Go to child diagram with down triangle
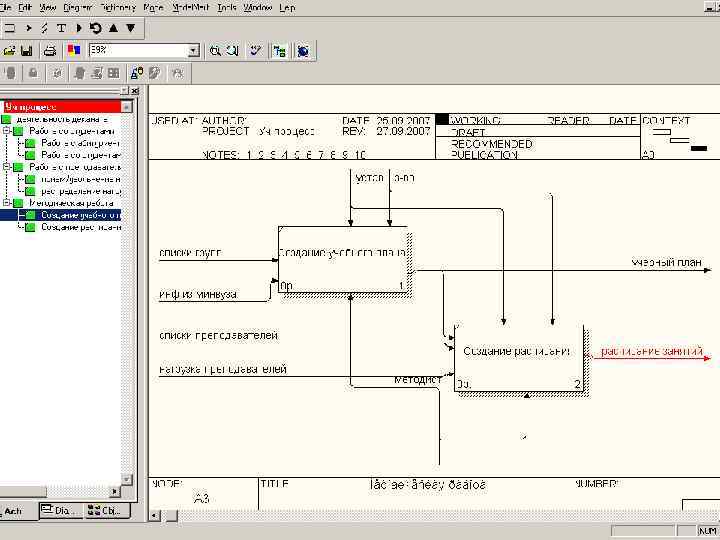The image size is (720, 540). (129, 28)
